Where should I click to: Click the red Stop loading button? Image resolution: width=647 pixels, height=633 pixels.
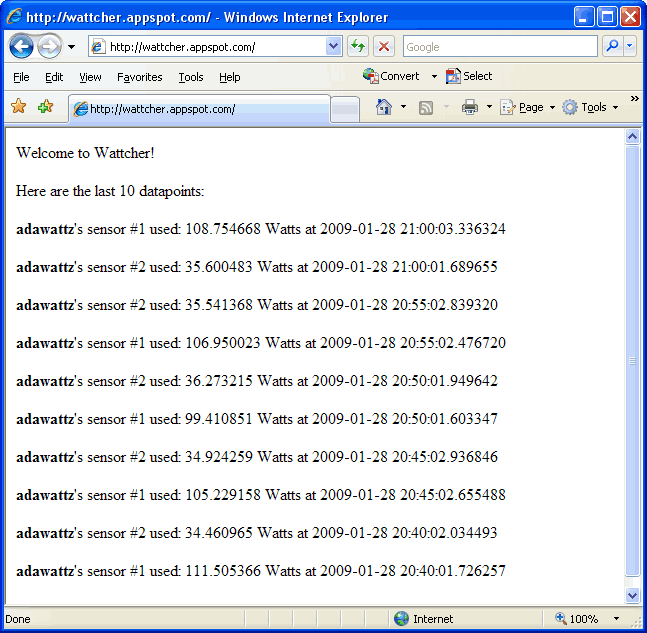(384, 46)
